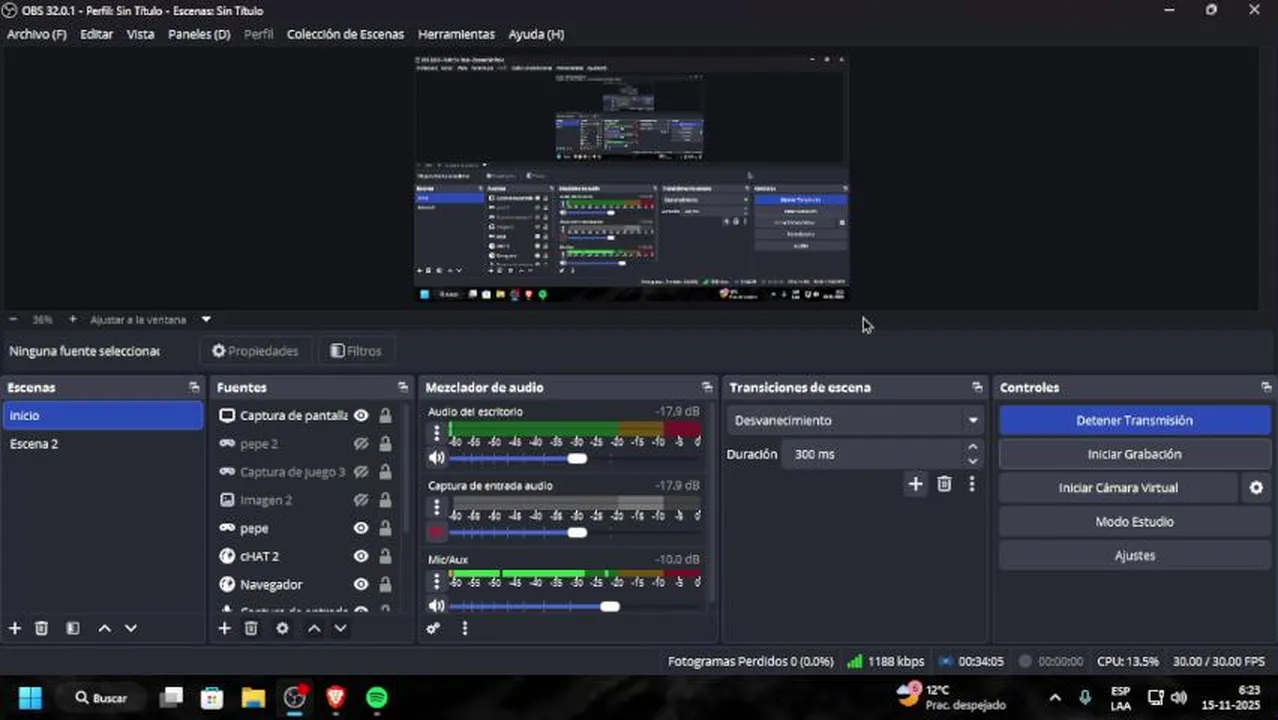The width and height of the screenshot is (1278, 720).
Task: Open transition properties three dots
Action: tap(971, 484)
